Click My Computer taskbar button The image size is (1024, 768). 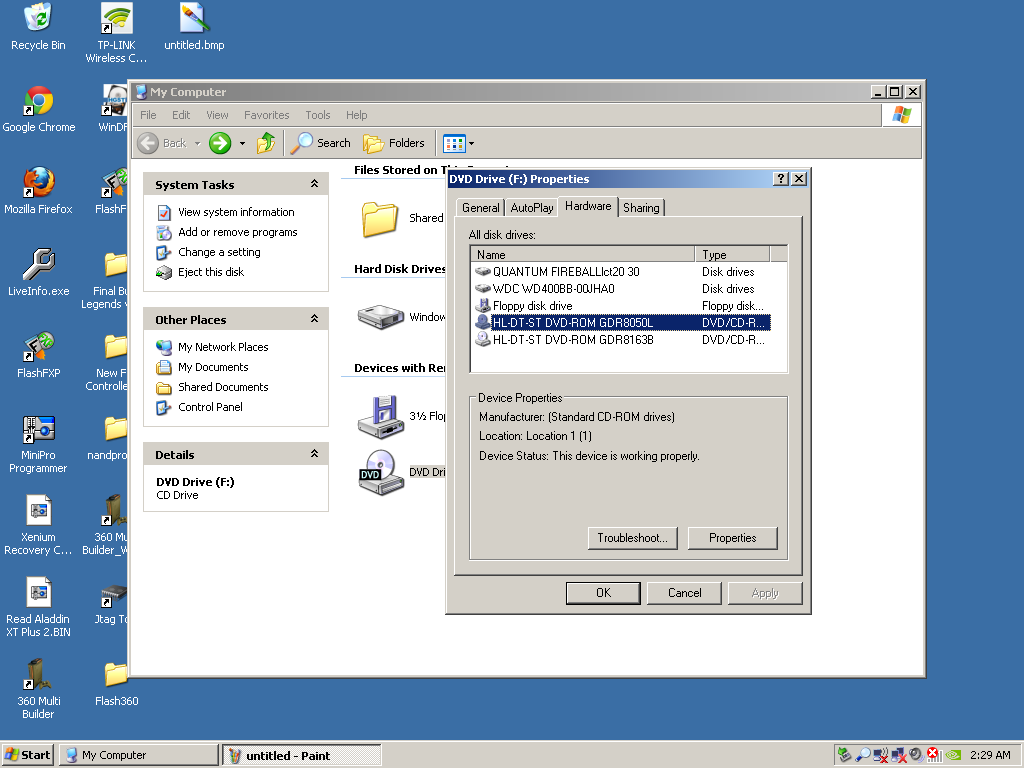tap(139, 755)
